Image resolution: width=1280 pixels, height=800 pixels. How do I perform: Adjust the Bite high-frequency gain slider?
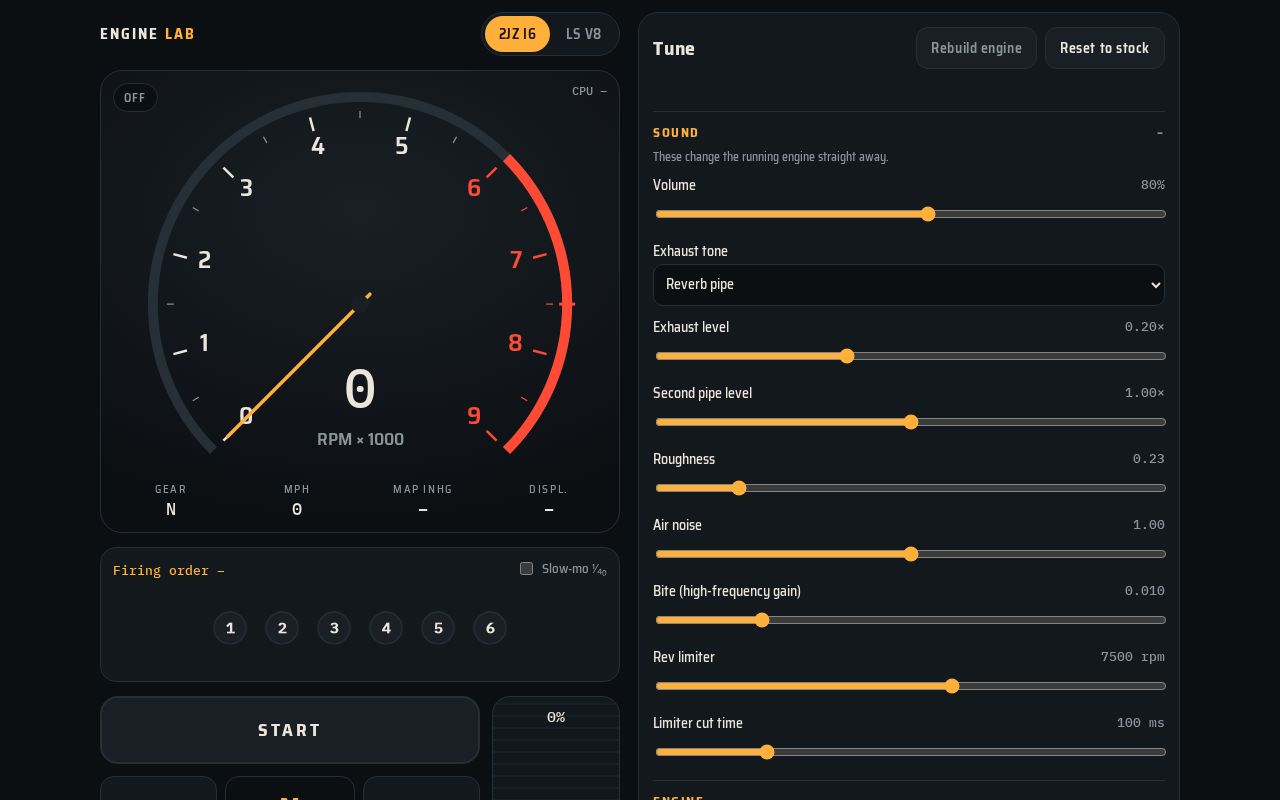pos(910,620)
